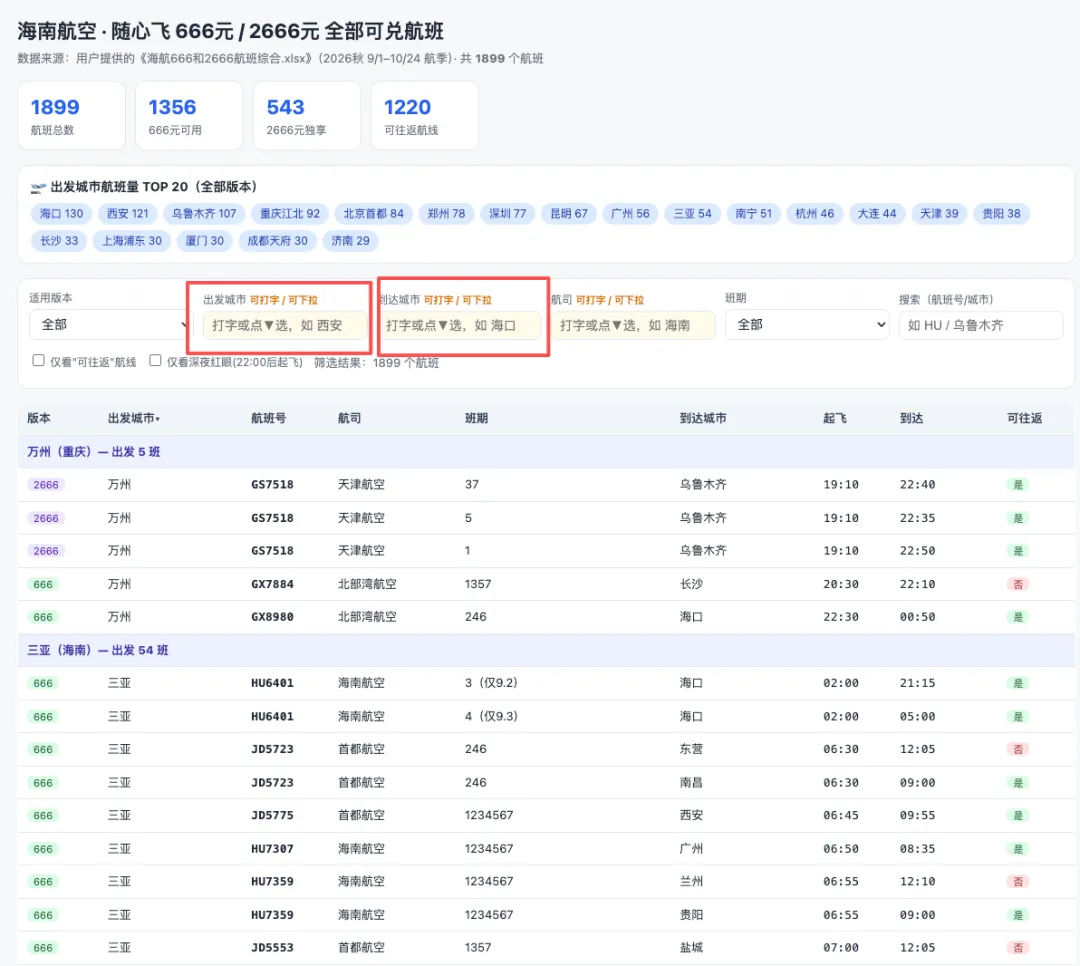Click departure time 06:45 in the JD5775 row
The height and width of the screenshot is (966, 1080).
tap(841, 815)
